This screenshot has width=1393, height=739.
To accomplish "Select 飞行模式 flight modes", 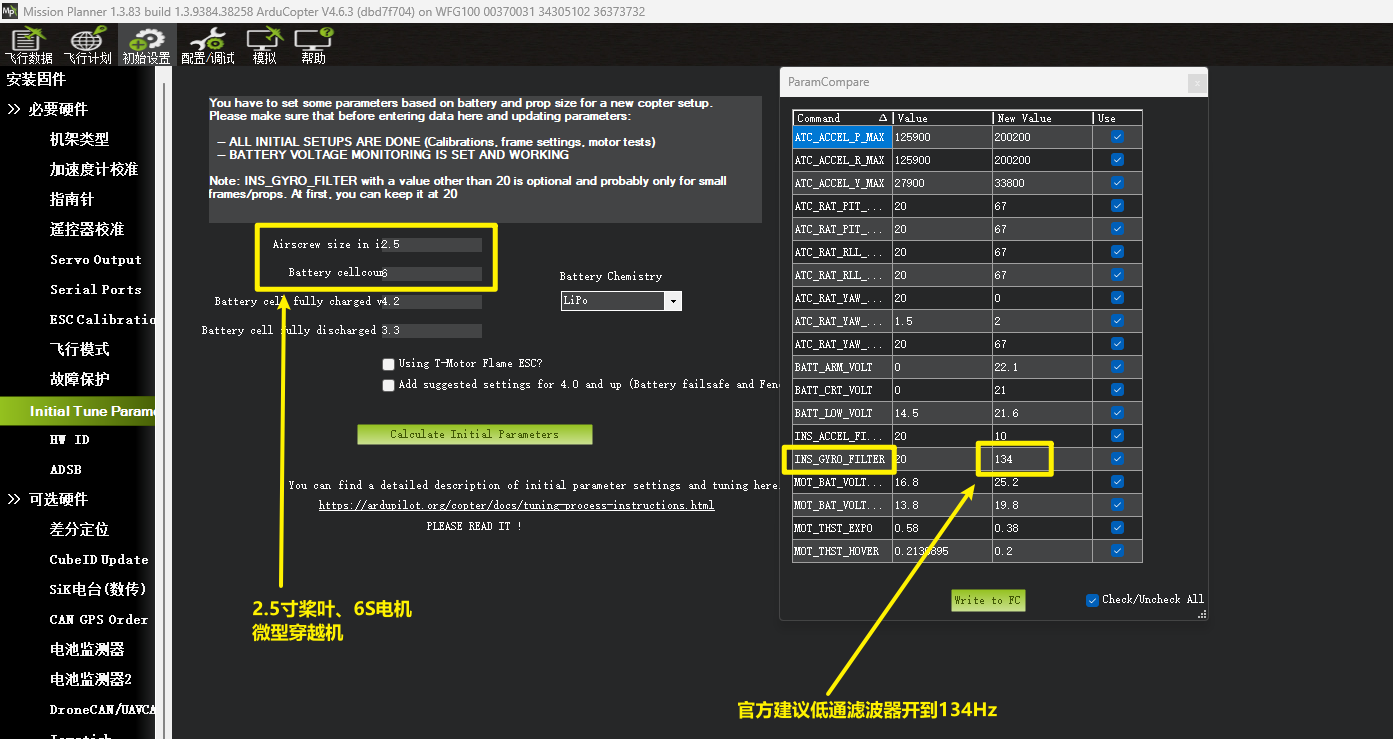I will coord(79,349).
